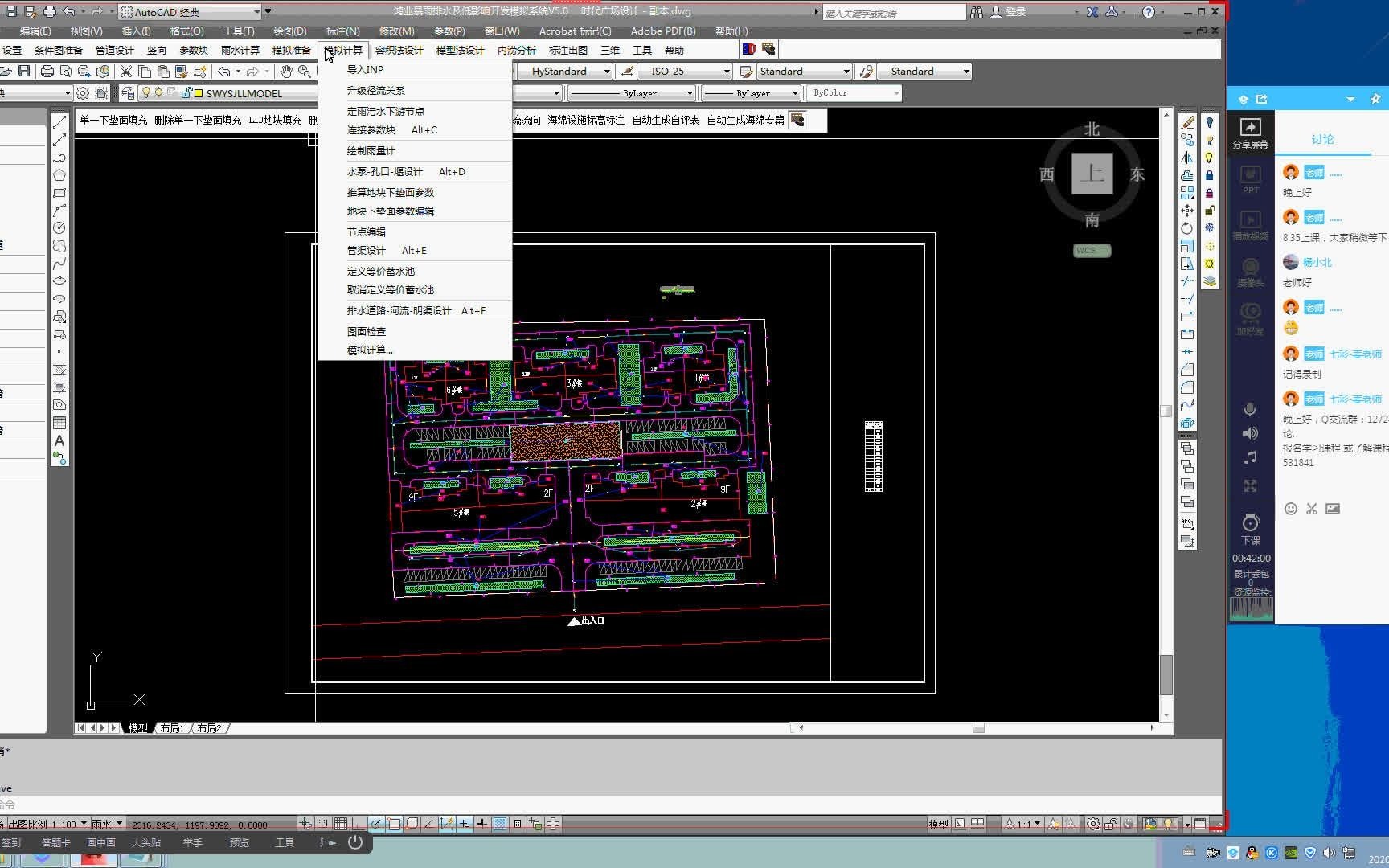Select the Explode modify tool
1389x868 pixels.
point(1187,423)
